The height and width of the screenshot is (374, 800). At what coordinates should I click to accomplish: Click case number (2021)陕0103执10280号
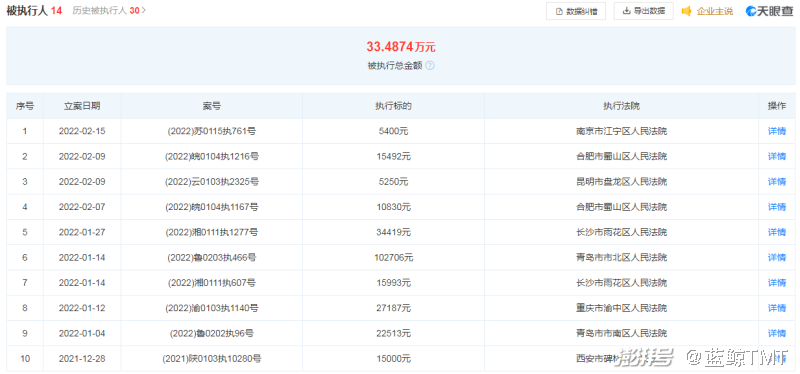212,359
